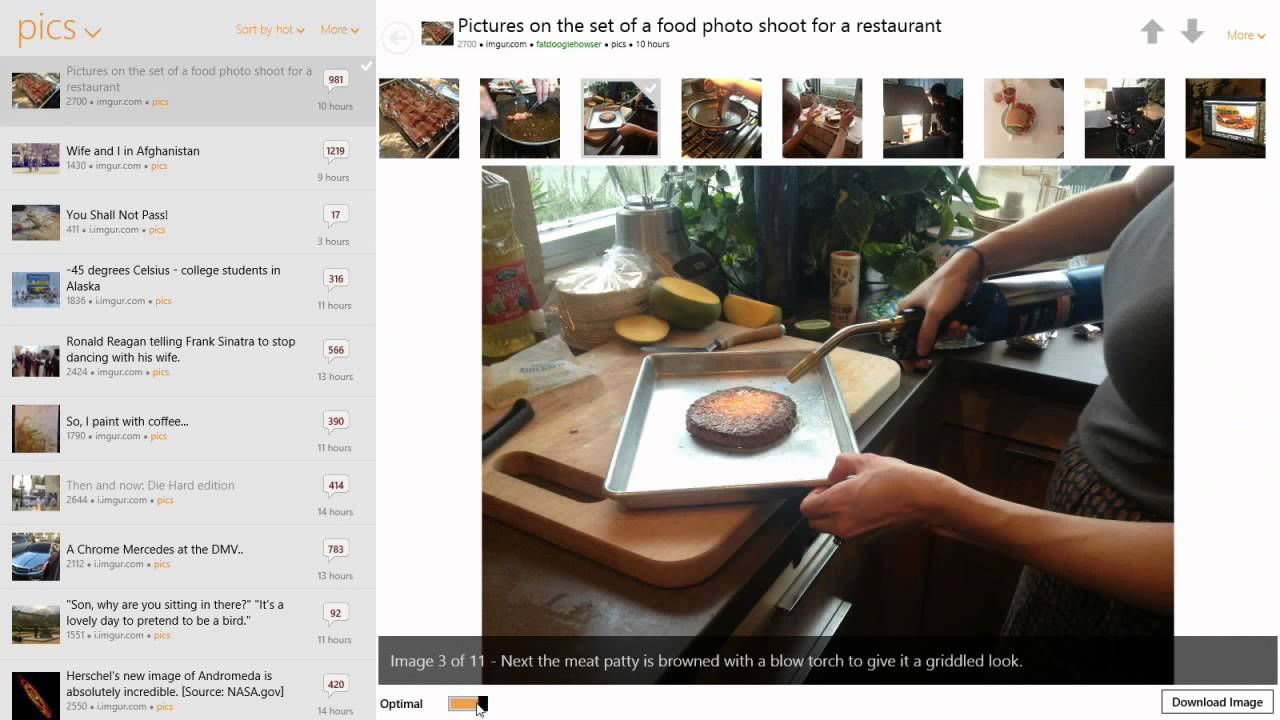Open the Sort by hot dropdown

[x=270, y=30]
